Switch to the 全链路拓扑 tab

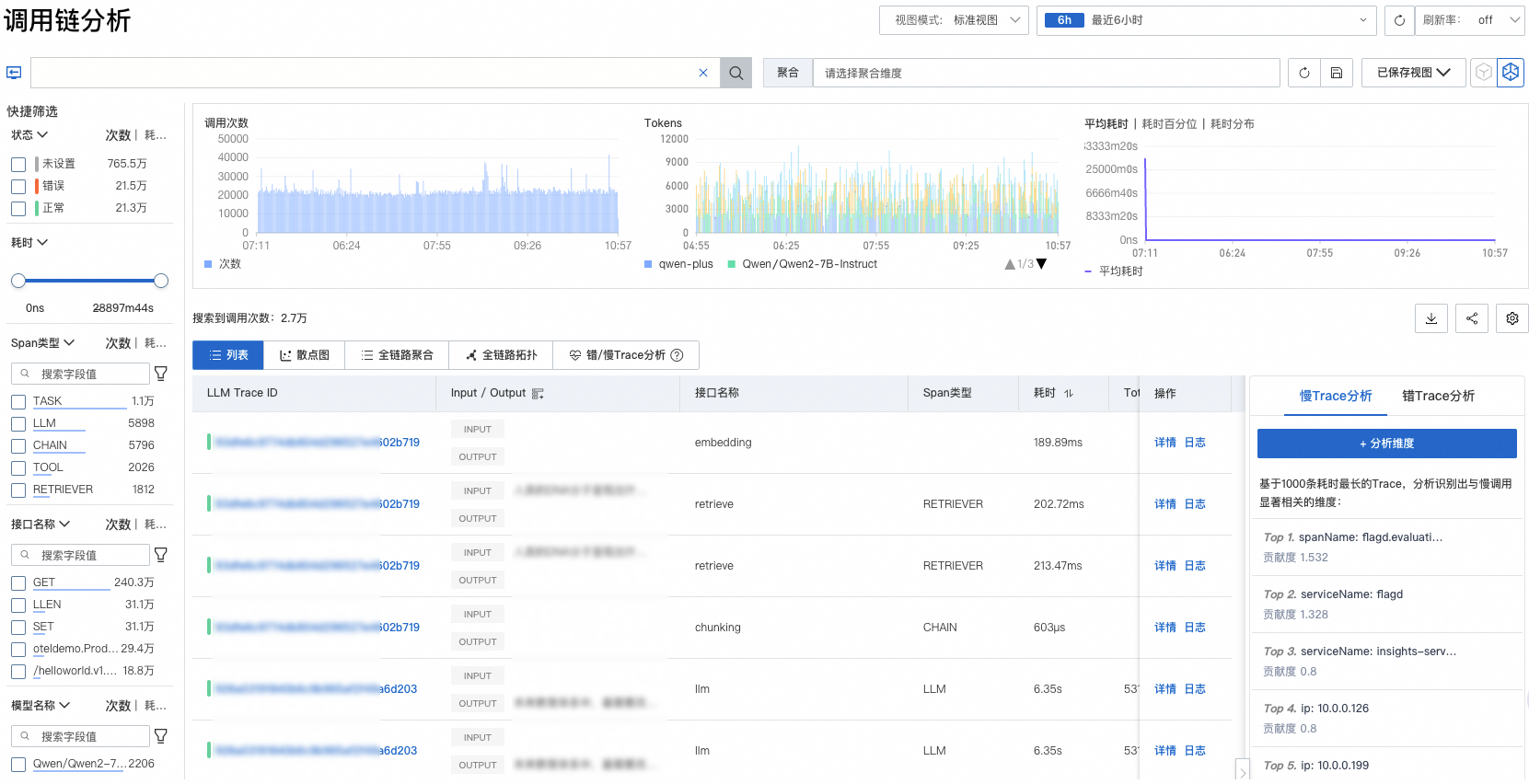click(501, 355)
